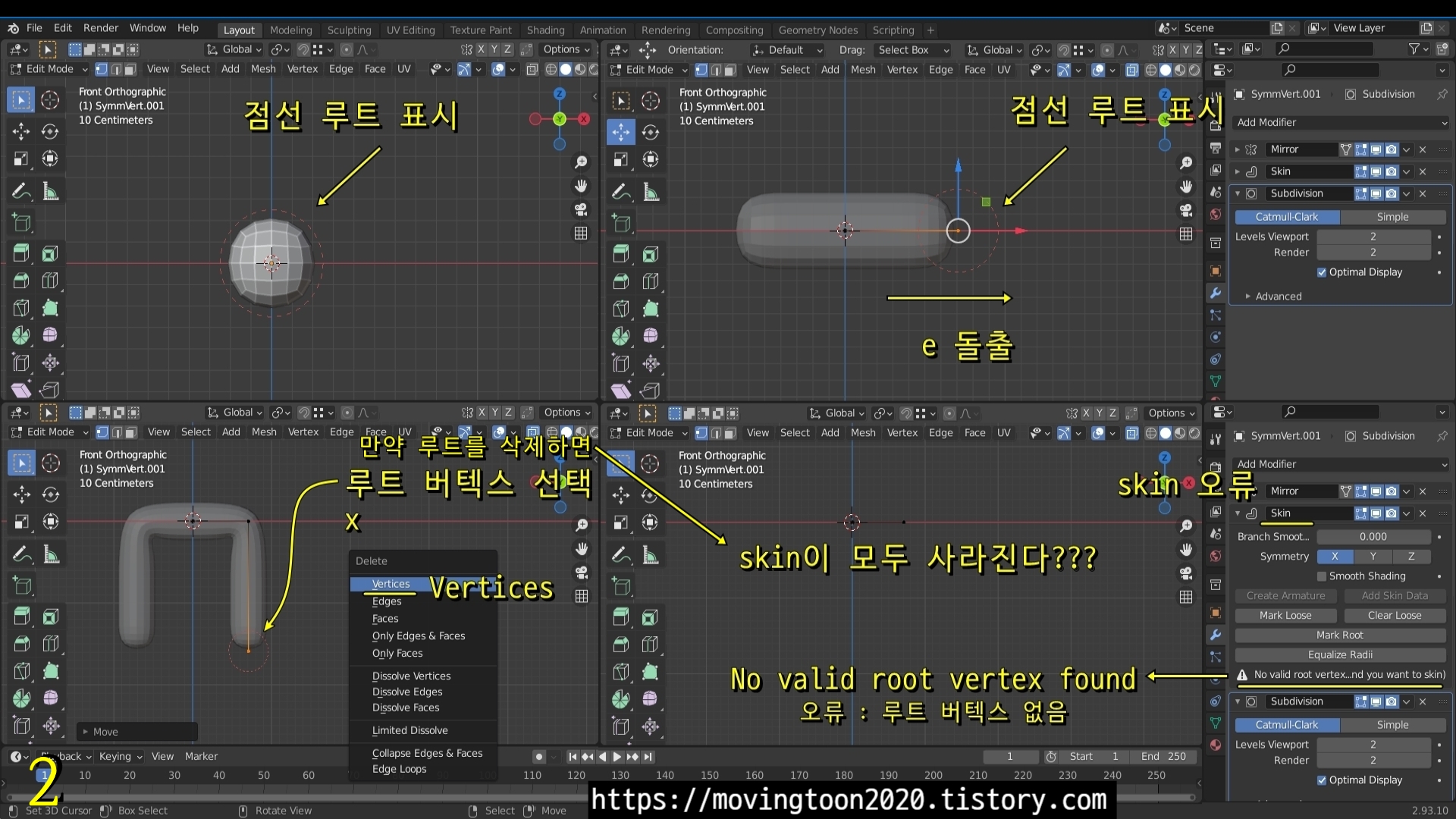This screenshot has height=819, width=1456.
Task: Toggle Symmetry X button in Skin modifier
Action: pyautogui.click(x=1335, y=557)
